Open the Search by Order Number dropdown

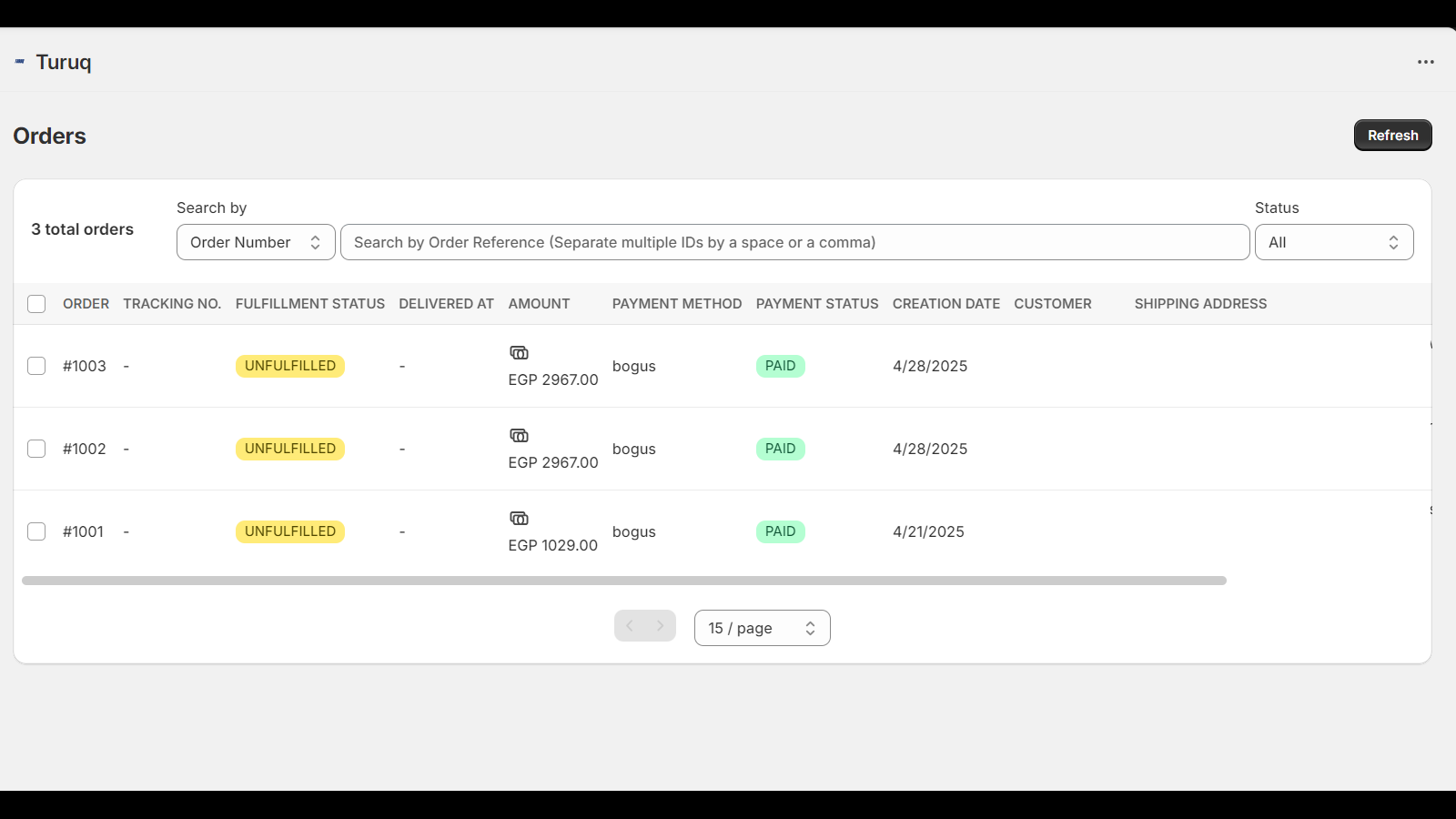pos(255,242)
